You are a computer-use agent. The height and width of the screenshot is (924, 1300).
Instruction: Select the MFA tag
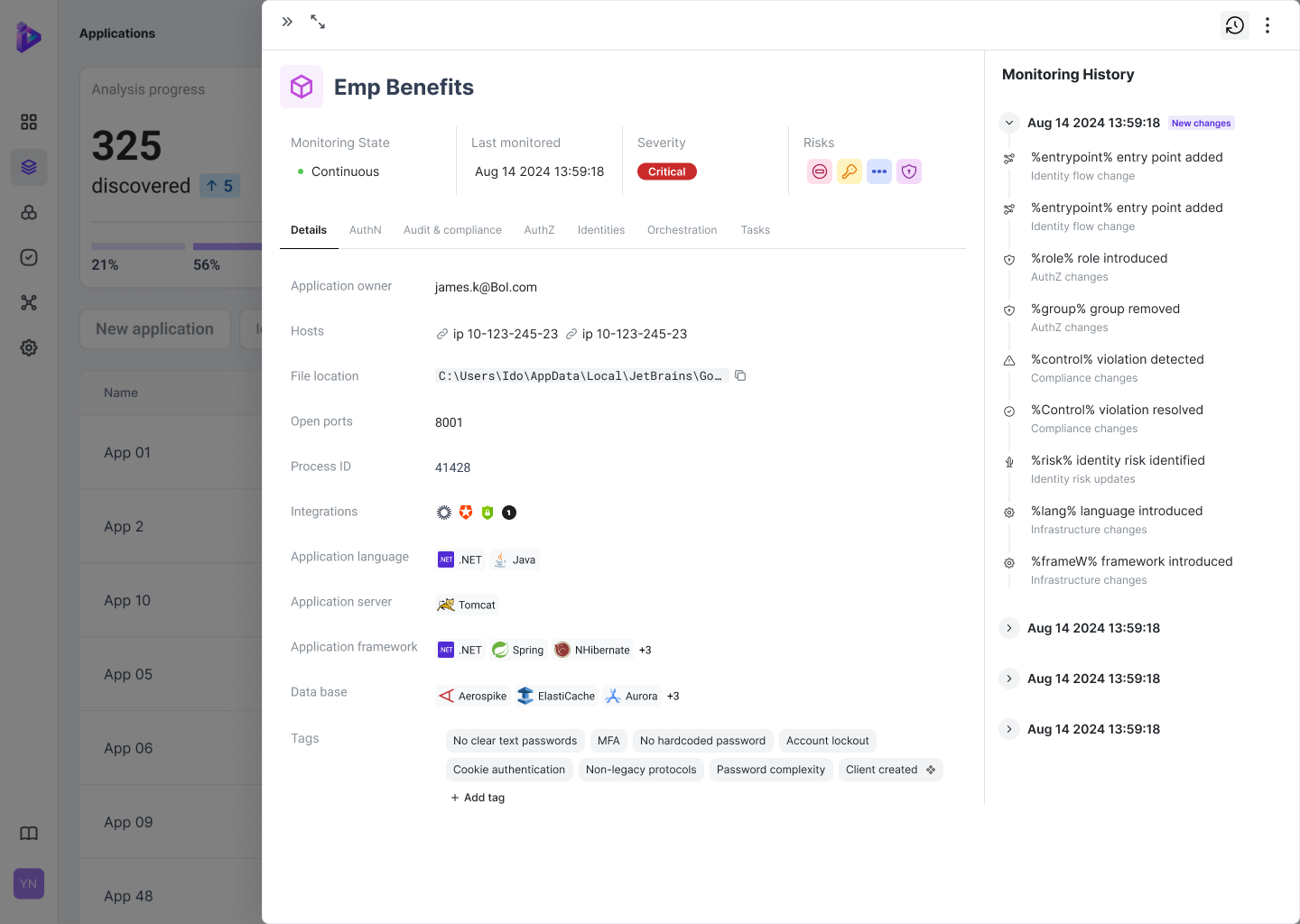[x=608, y=741]
